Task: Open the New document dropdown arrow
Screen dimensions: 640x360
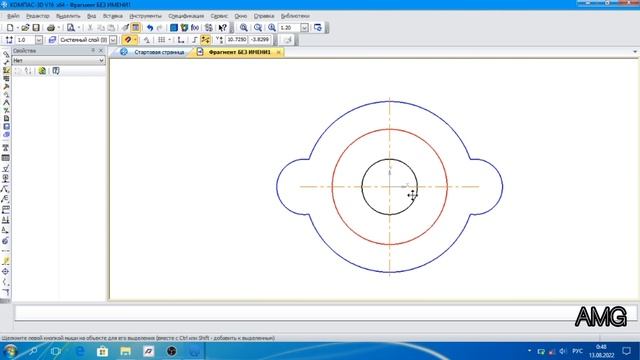Action: [x=18, y=28]
